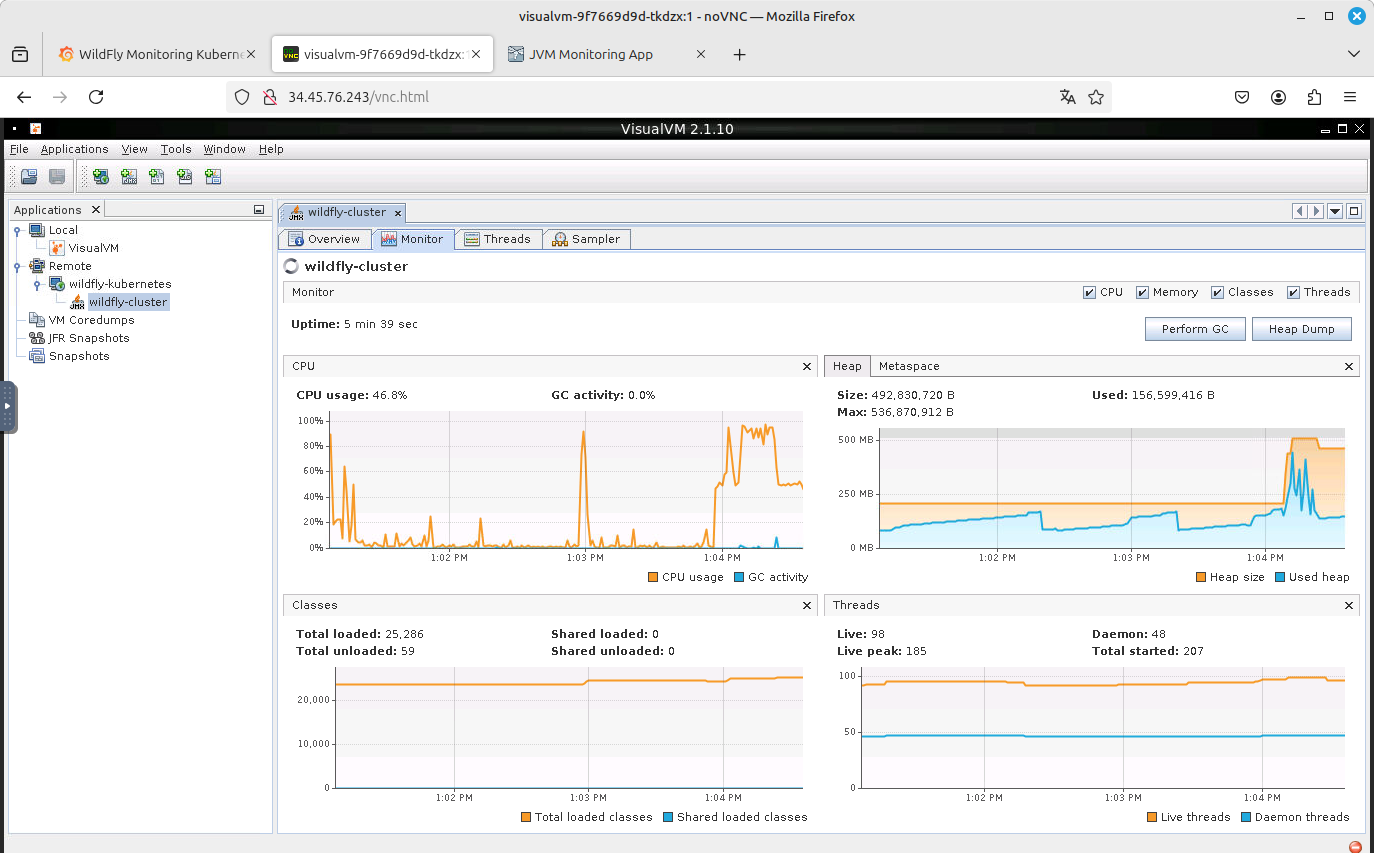
Task: Switch to the Sampler tab
Action: tap(587, 239)
